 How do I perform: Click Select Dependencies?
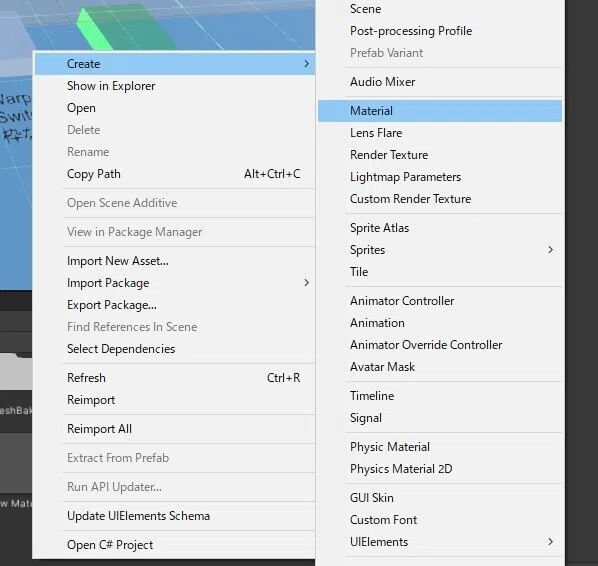click(x=175, y=349)
